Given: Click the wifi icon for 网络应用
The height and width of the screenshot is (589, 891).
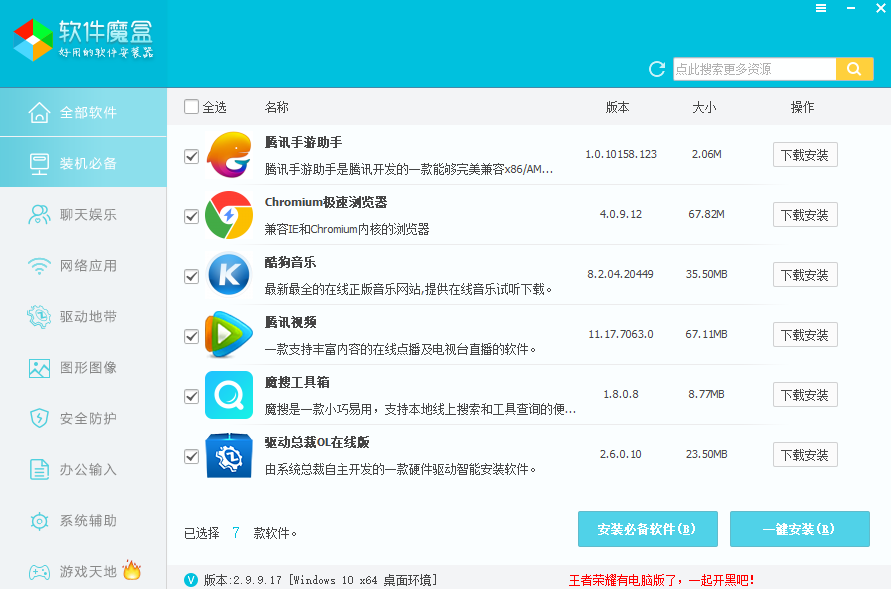Looking at the screenshot, I should coord(39,266).
